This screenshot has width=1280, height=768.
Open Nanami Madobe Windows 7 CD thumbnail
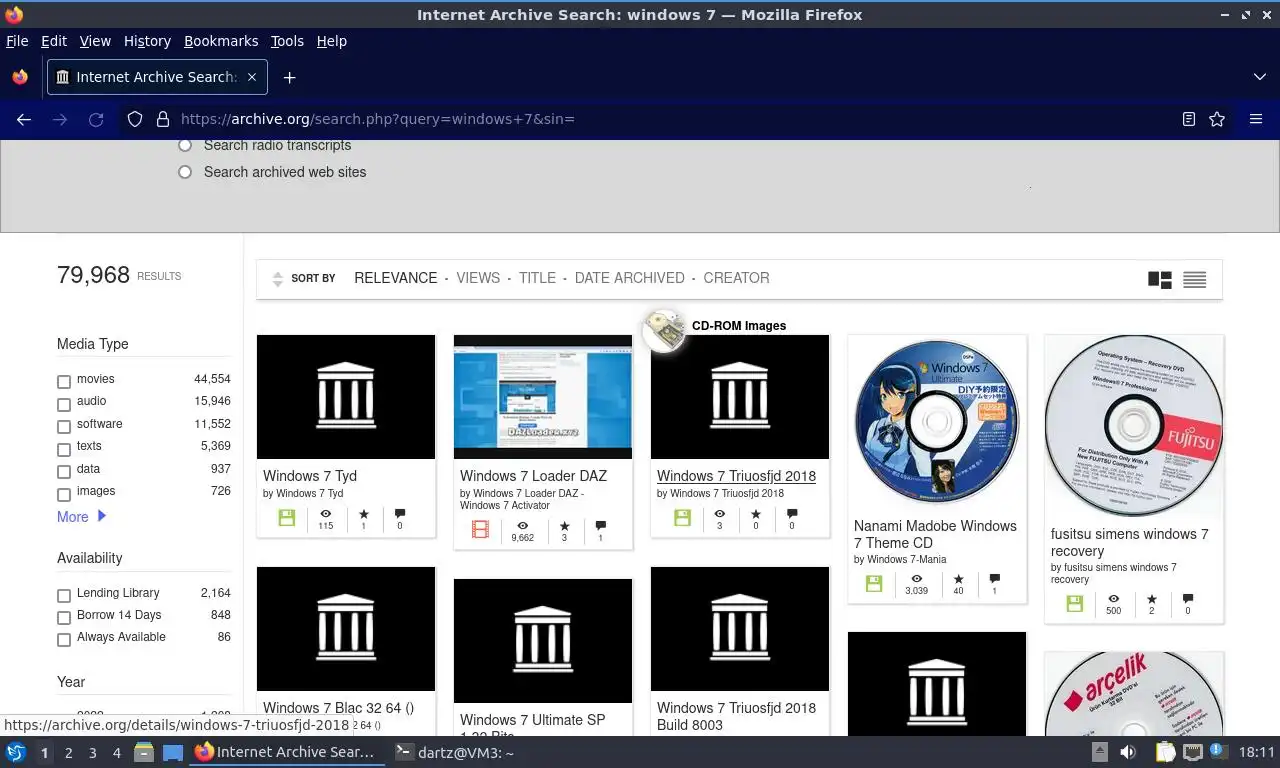(x=936, y=421)
